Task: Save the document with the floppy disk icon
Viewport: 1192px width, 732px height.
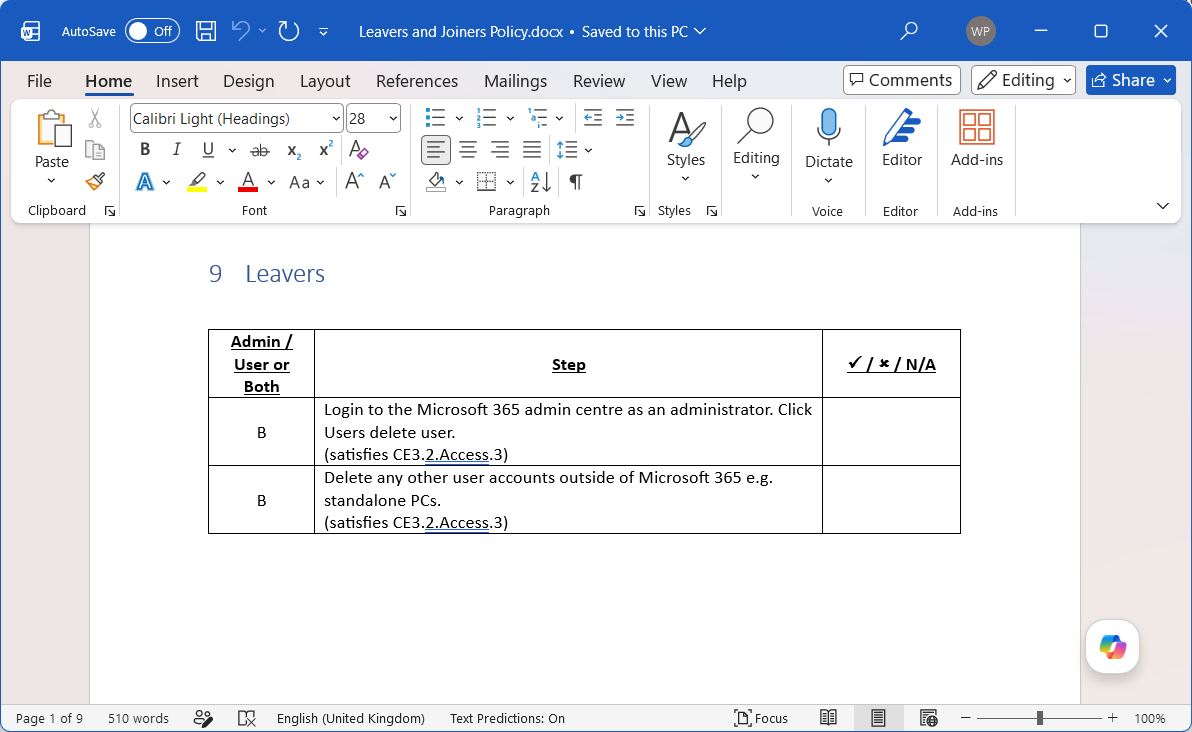Action: tap(205, 31)
